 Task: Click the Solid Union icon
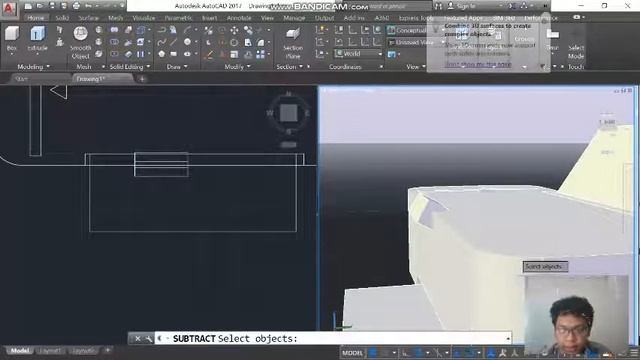pos(114,30)
